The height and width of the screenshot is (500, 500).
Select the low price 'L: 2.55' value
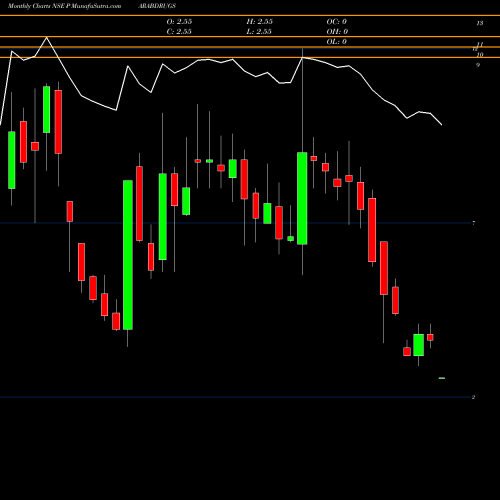pyautogui.click(x=259, y=32)
